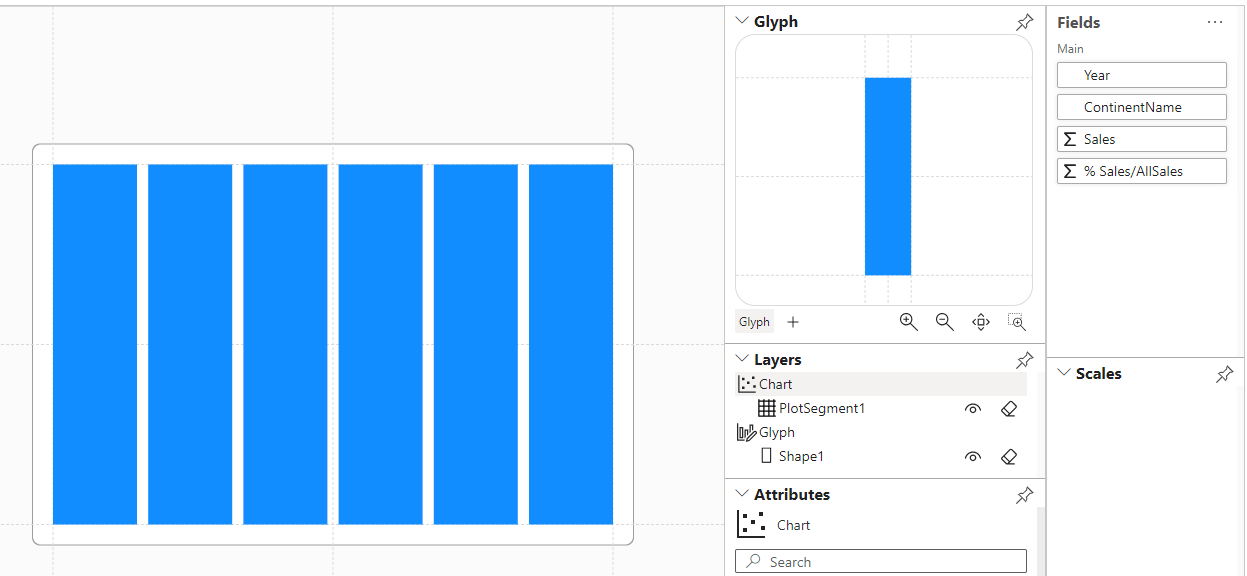Screen dimensions: 1247x576
Task: Select the % Sales/AllSales field
Action: [x=1142, y=171]
